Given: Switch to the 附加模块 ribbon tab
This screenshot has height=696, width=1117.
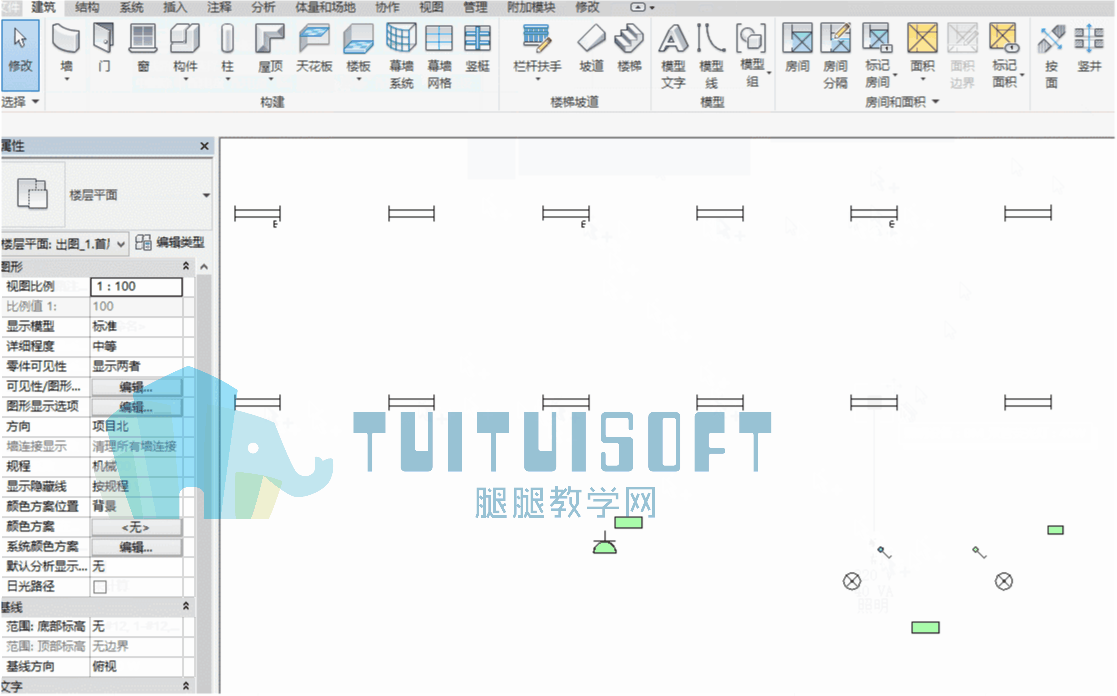Looking at the screenshot, I should point(531,7).
